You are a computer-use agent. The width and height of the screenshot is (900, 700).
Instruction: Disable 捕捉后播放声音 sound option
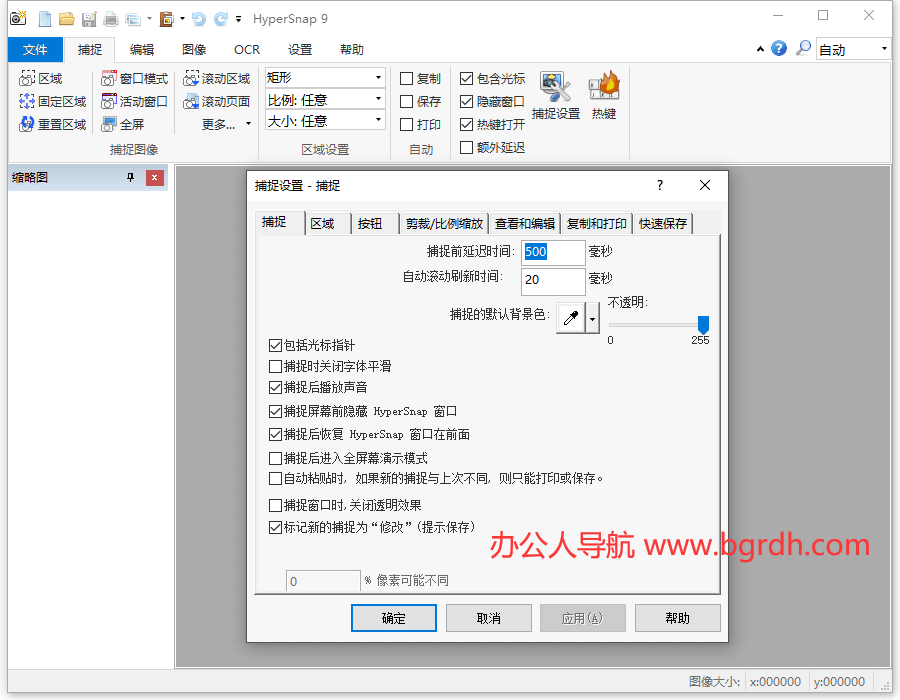[x=275, y=386]
